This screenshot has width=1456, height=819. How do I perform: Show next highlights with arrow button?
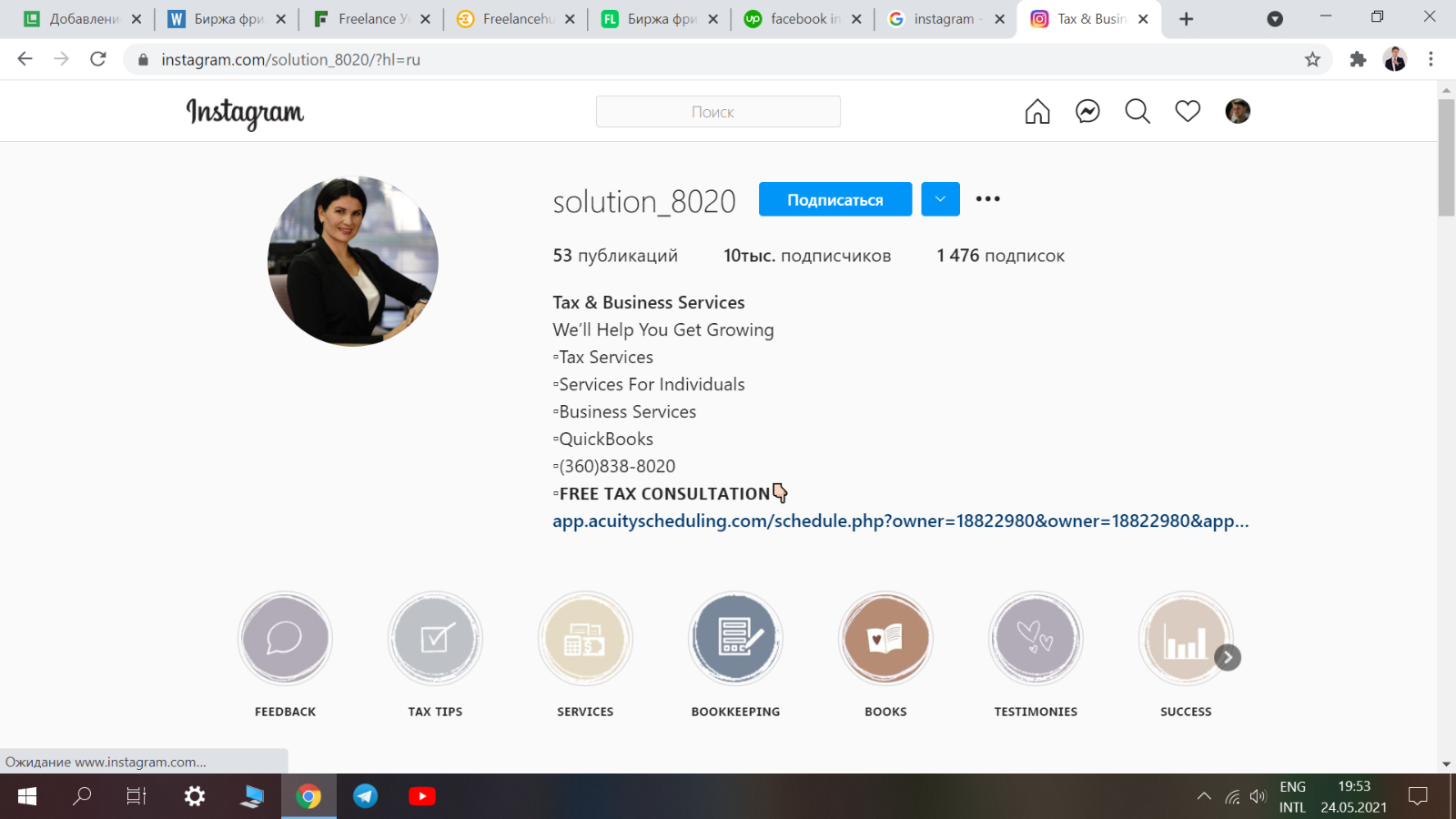[1228, 657]
